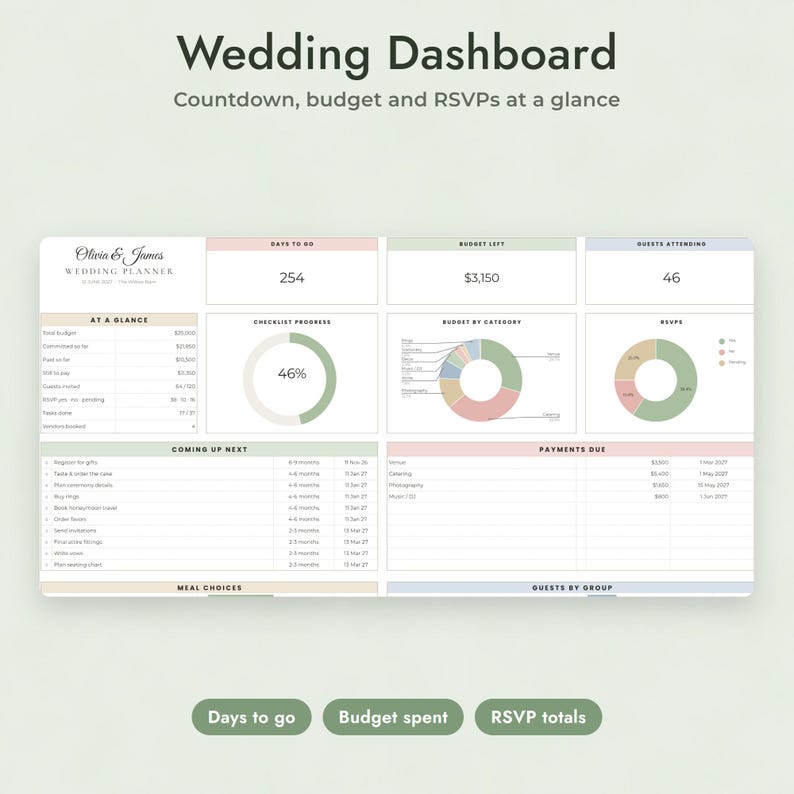Click the Checklist Progress heading

coord(292,322)
